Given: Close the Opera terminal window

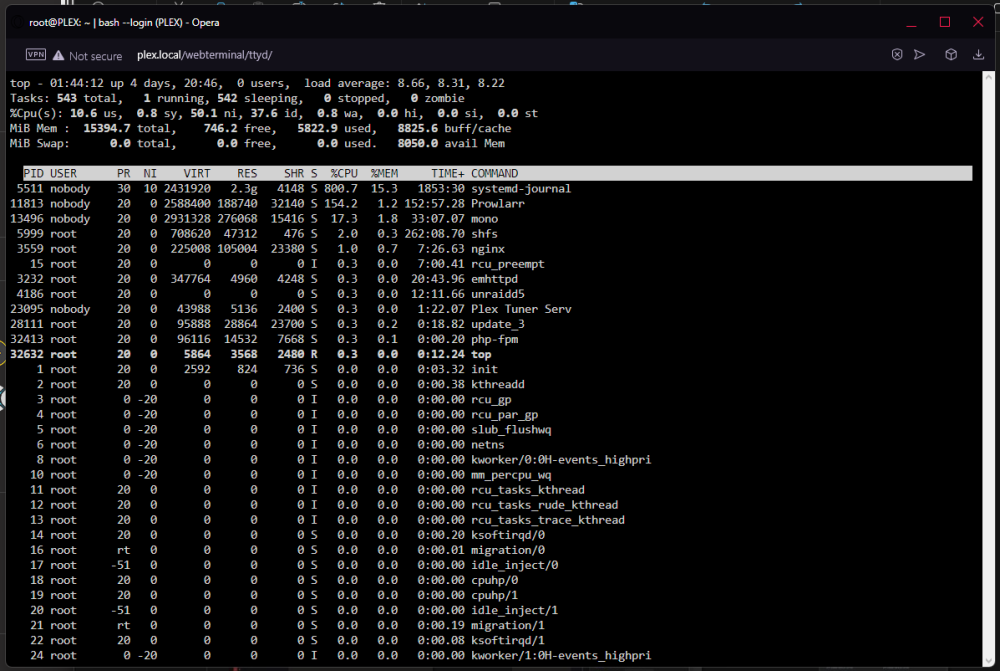Looking at the screenshot, I should point(978,22).
